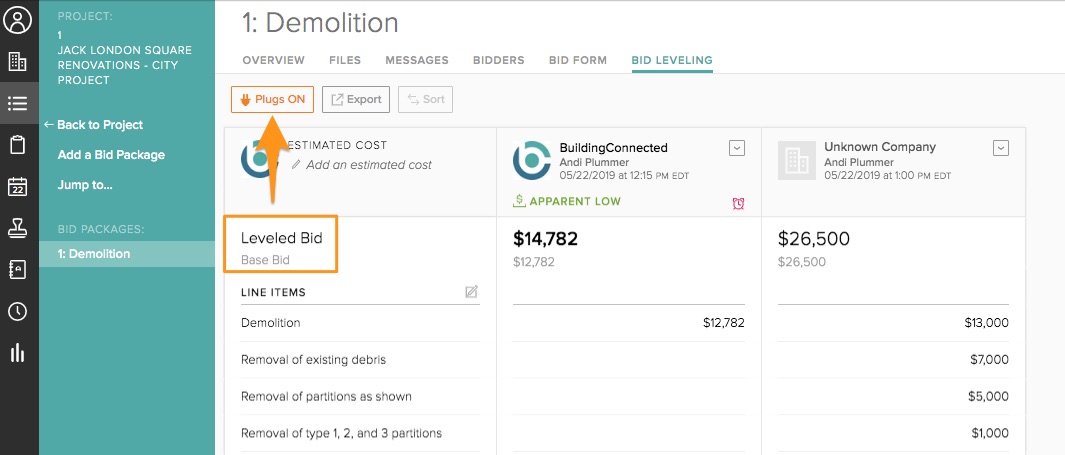Open the calendar icon in sidebar

[17, 187]
